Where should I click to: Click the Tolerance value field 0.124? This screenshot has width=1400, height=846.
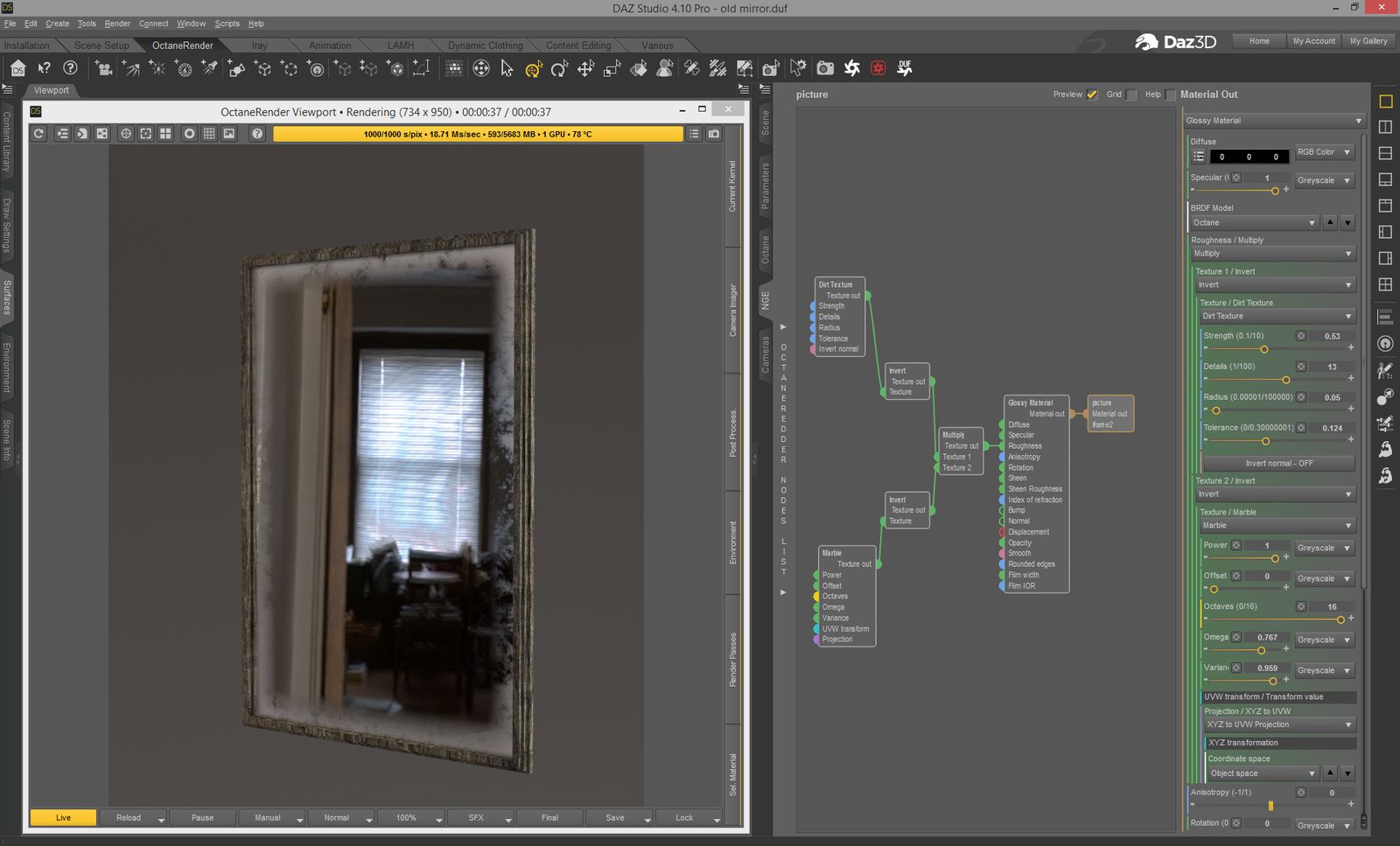1333,428
